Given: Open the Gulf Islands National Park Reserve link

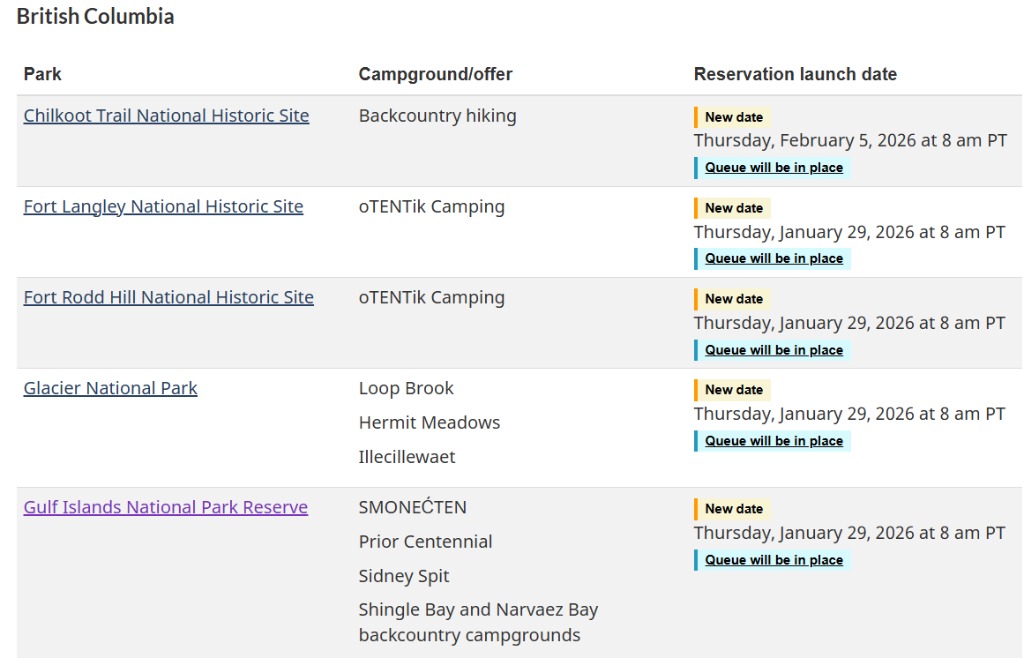Looking at the screenshot, I should 165,508.
